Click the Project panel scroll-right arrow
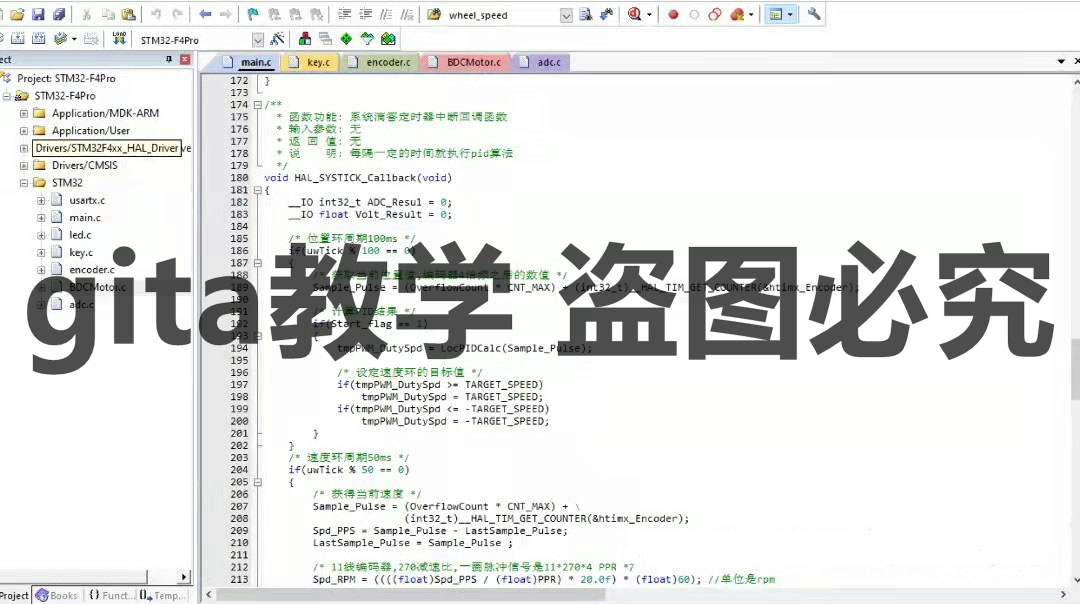Screen dimensions: 1080x604 183,577
